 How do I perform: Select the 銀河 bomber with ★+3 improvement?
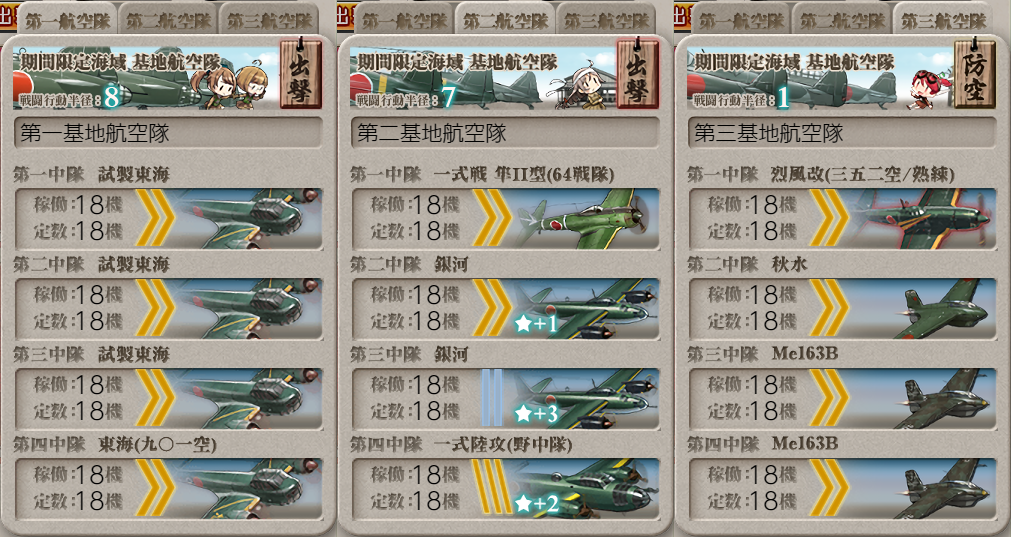coord(505,398)
